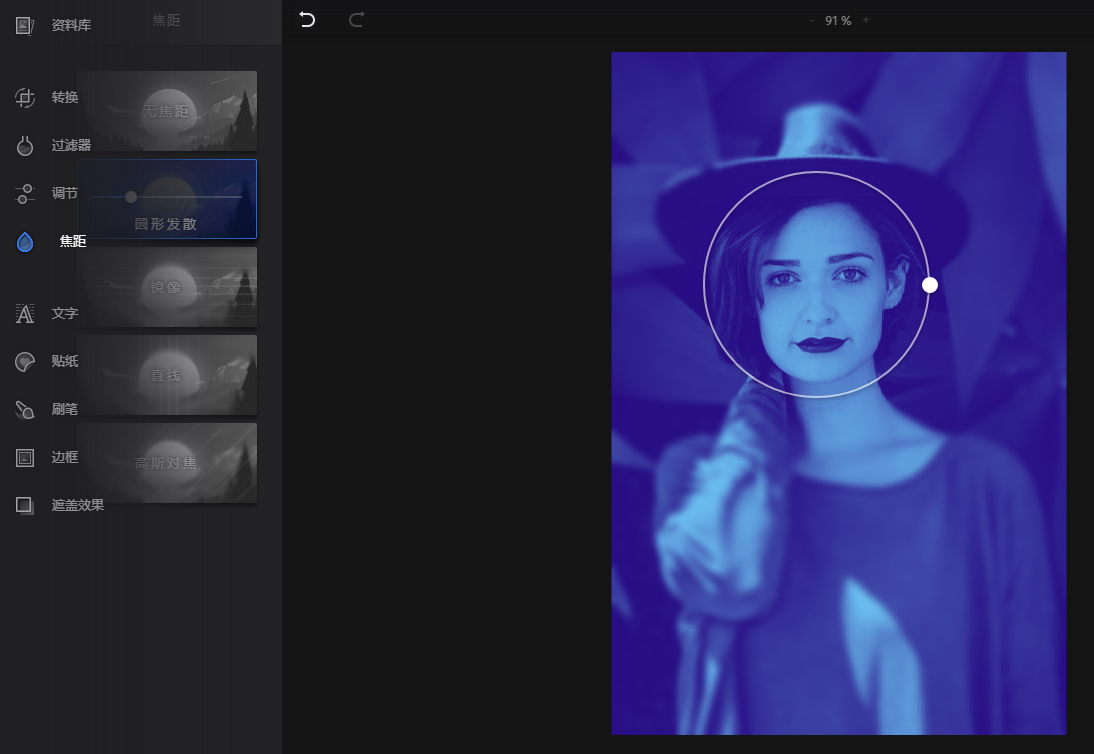The height and width of the screenshot is (754, 1094).
Task: Open the 文字 text tool icon
Action: pos(24,314)
